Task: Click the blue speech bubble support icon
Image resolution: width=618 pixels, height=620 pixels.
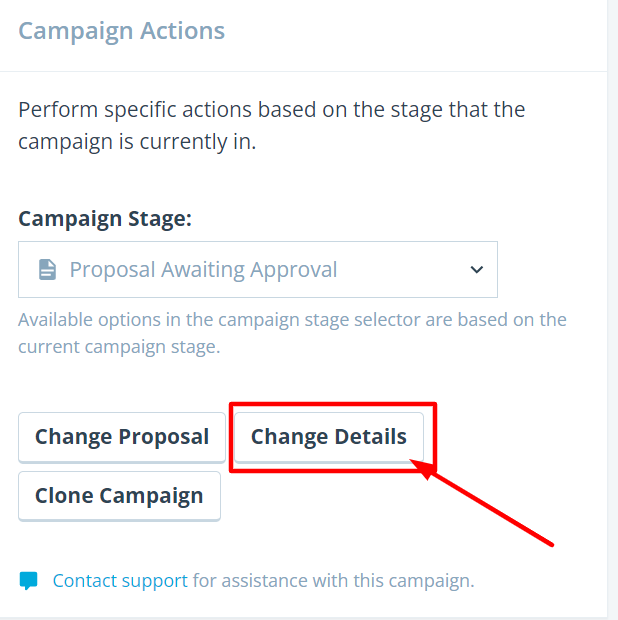Action: (28, 581)
